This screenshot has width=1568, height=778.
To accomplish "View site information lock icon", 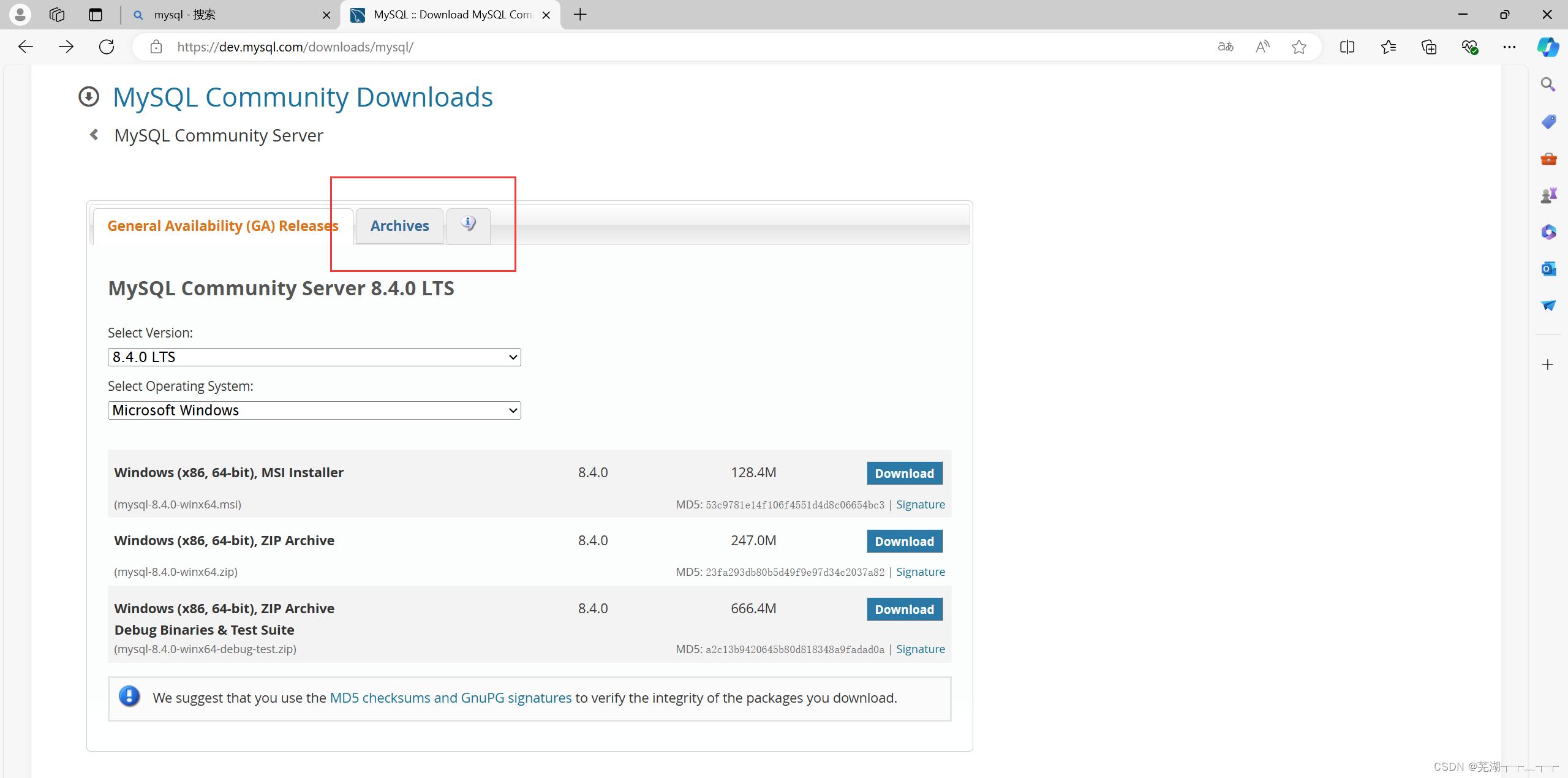I will coord(156,47).
